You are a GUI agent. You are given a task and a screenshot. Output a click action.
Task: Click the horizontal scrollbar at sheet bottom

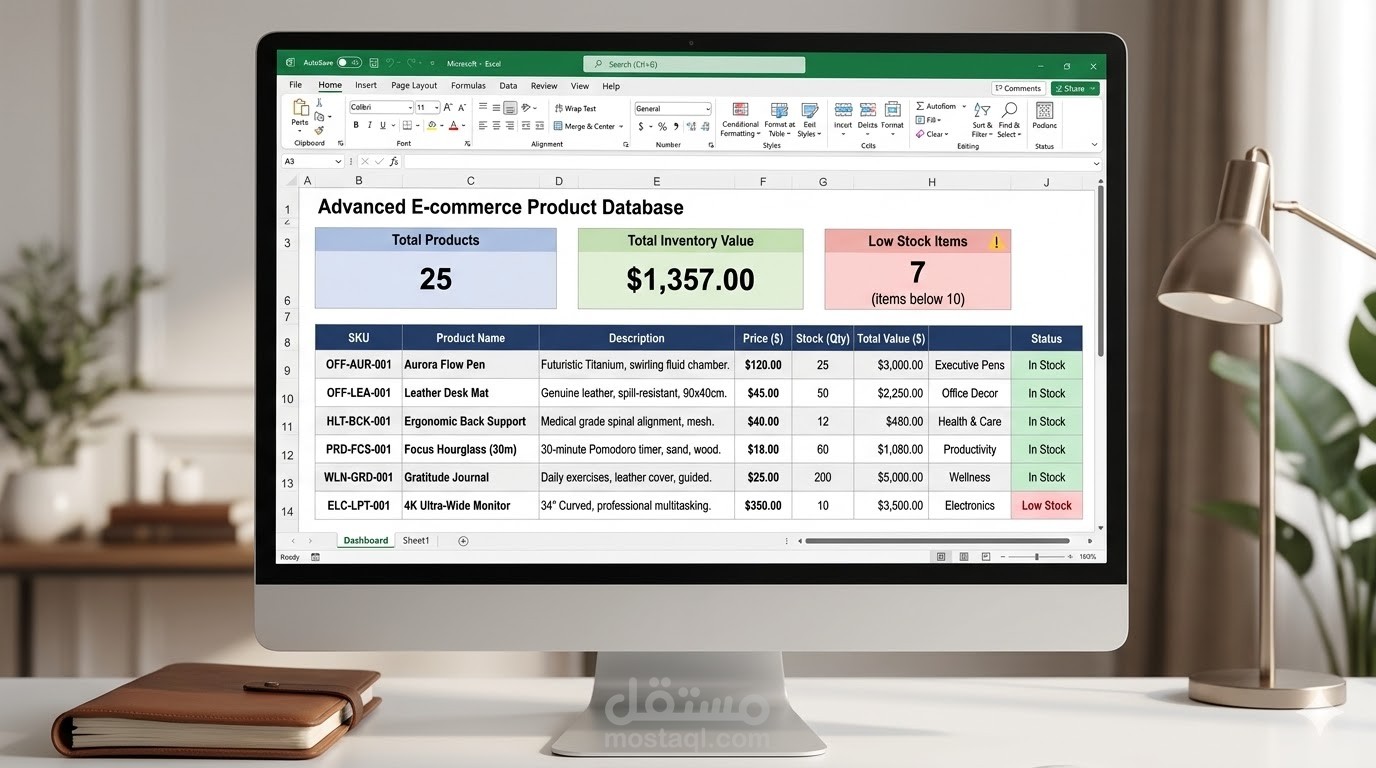pyautogui.click(x=937, y=541)
